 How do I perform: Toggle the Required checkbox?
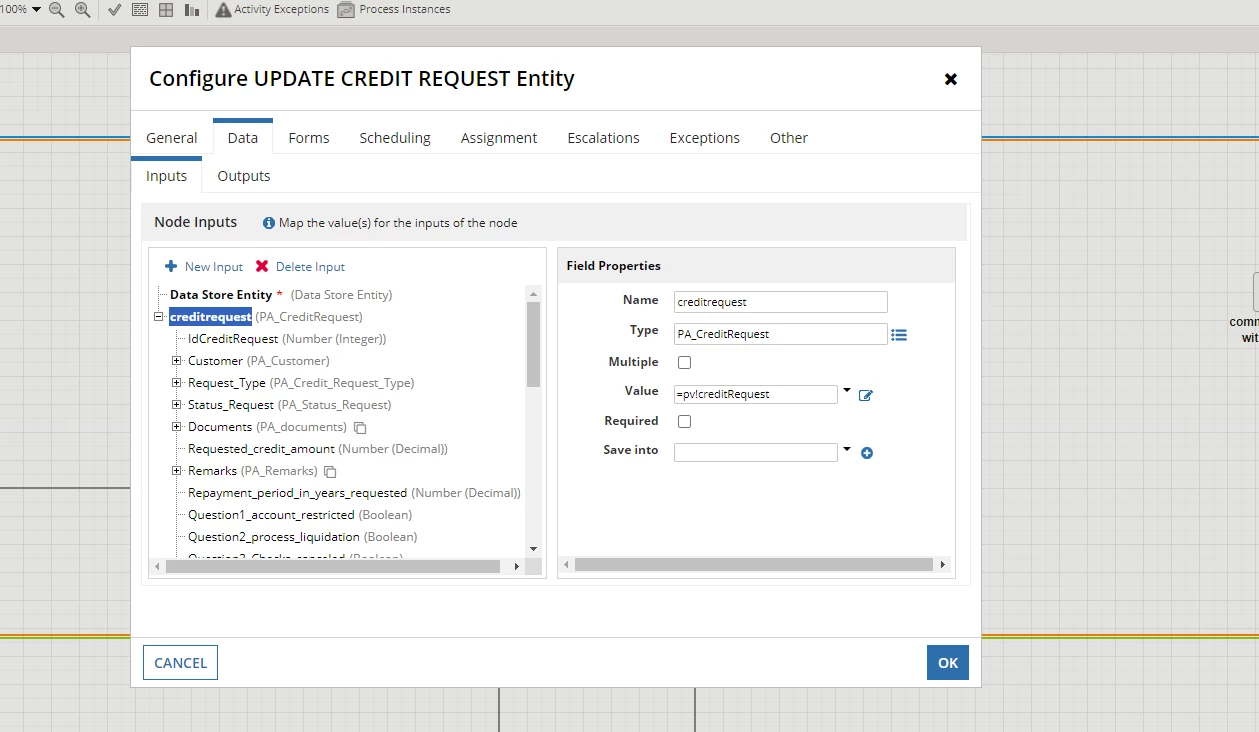pyautogui.click(x=685, y=422)
